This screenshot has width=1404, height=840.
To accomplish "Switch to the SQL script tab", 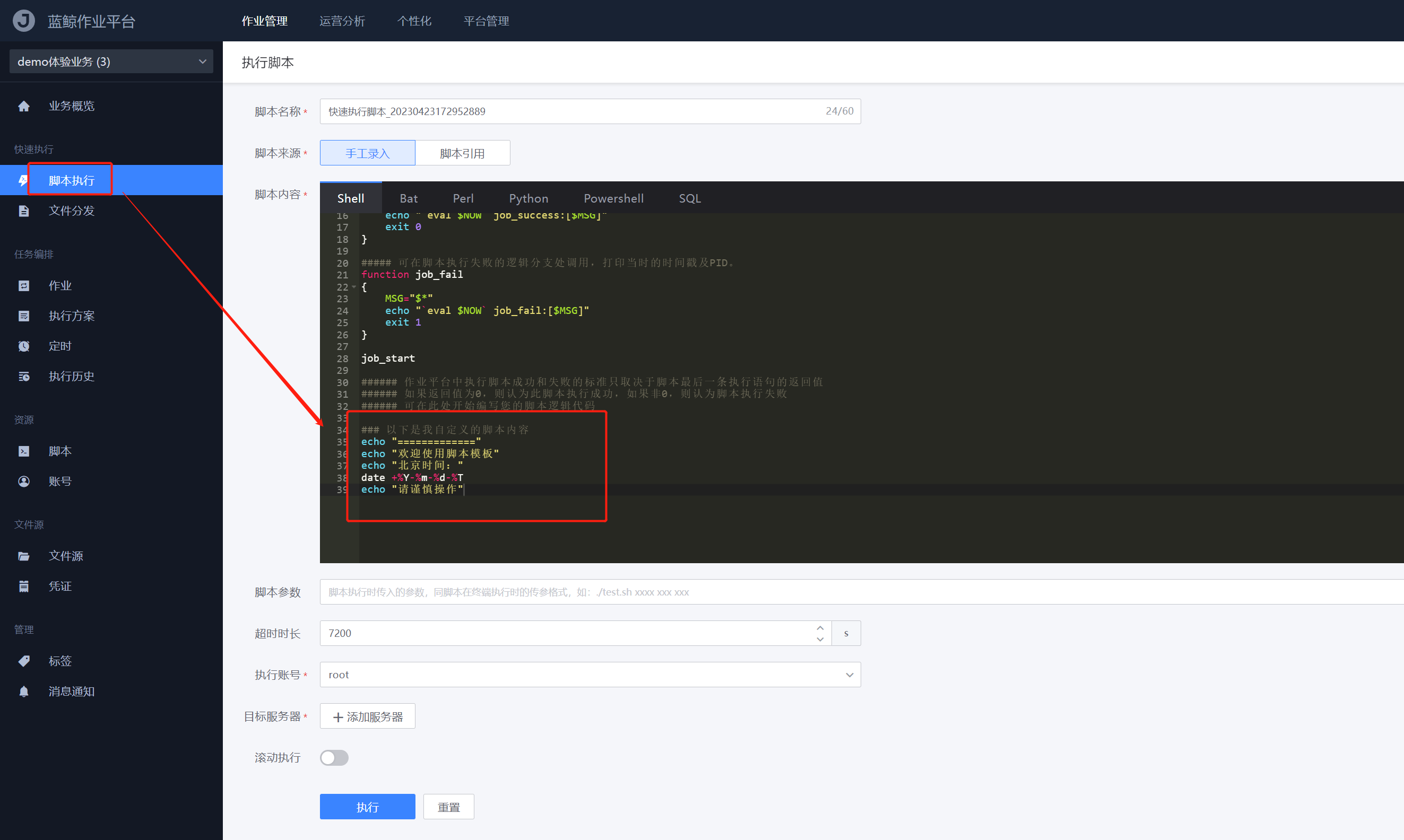I will pyautogui.click(x=690, y=199).
